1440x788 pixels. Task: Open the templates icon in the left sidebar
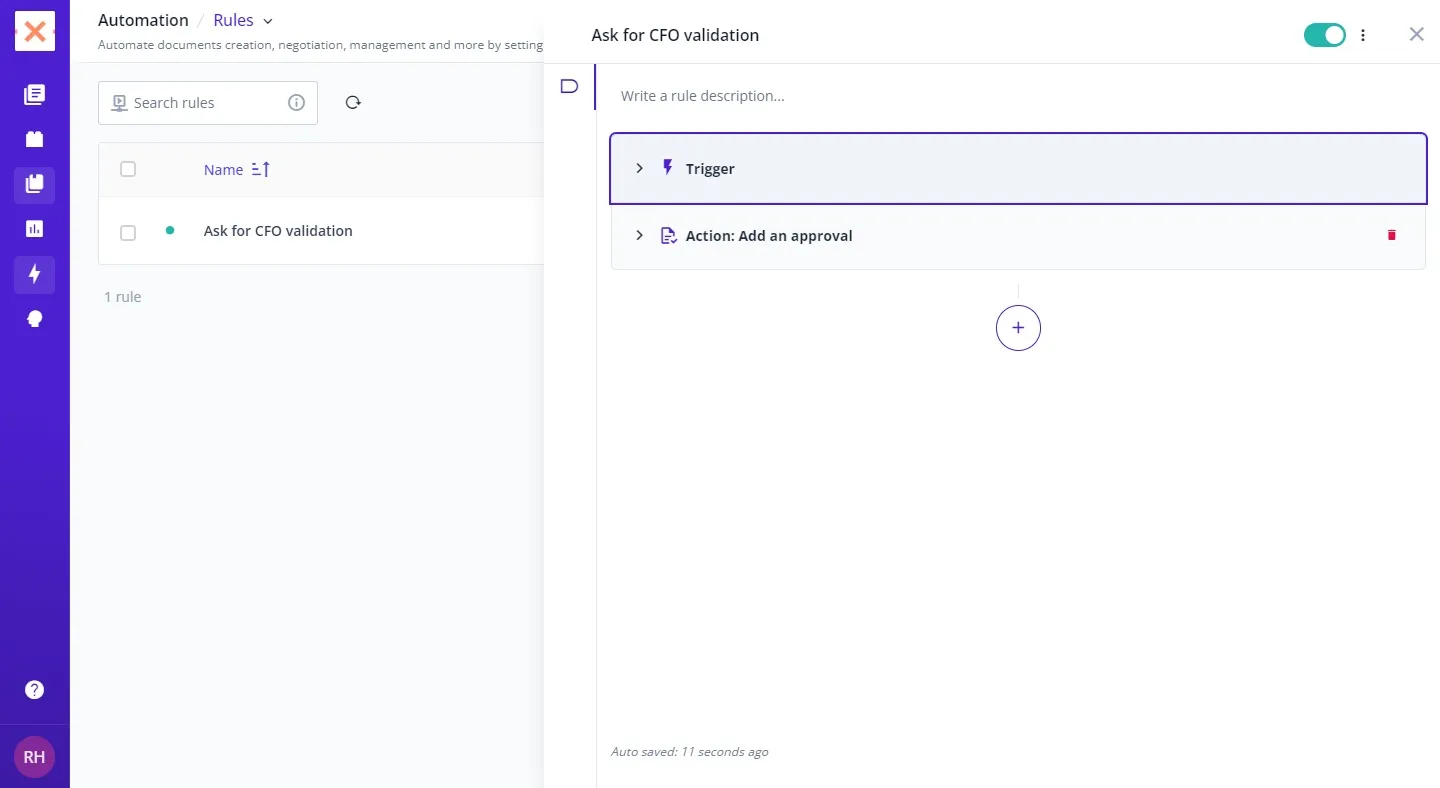[x=34, y=185]
